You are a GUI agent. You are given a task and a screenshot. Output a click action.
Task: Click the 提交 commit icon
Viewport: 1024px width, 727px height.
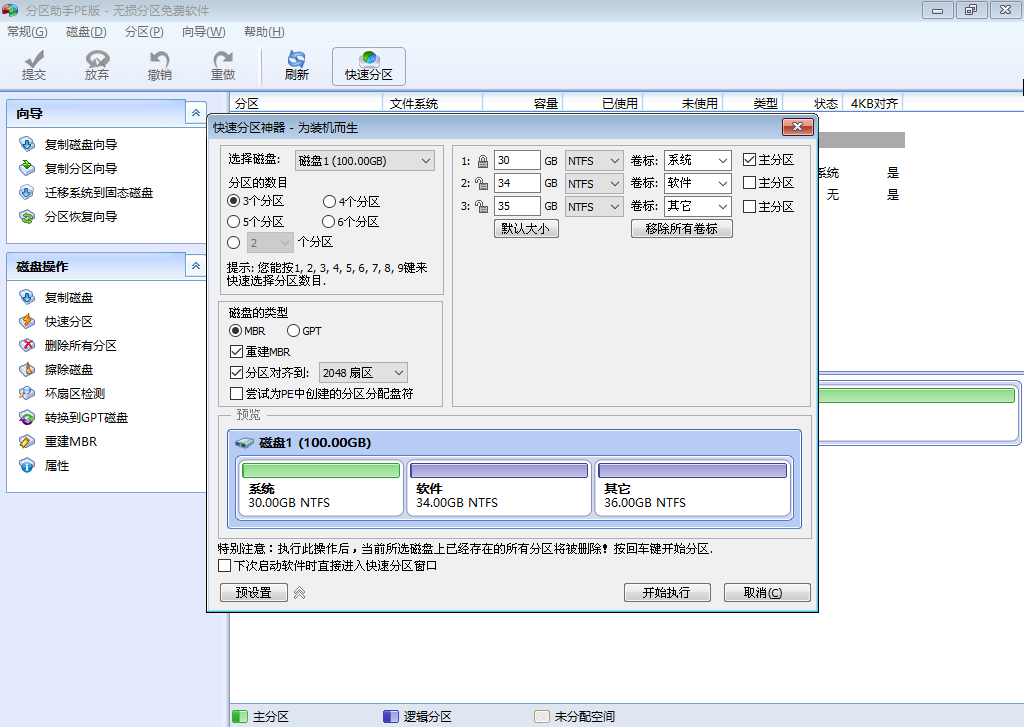[33, 63]
